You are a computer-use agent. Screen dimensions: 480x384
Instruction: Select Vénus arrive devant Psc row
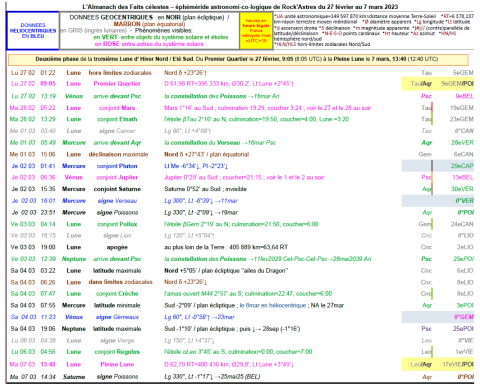(241, 96)
